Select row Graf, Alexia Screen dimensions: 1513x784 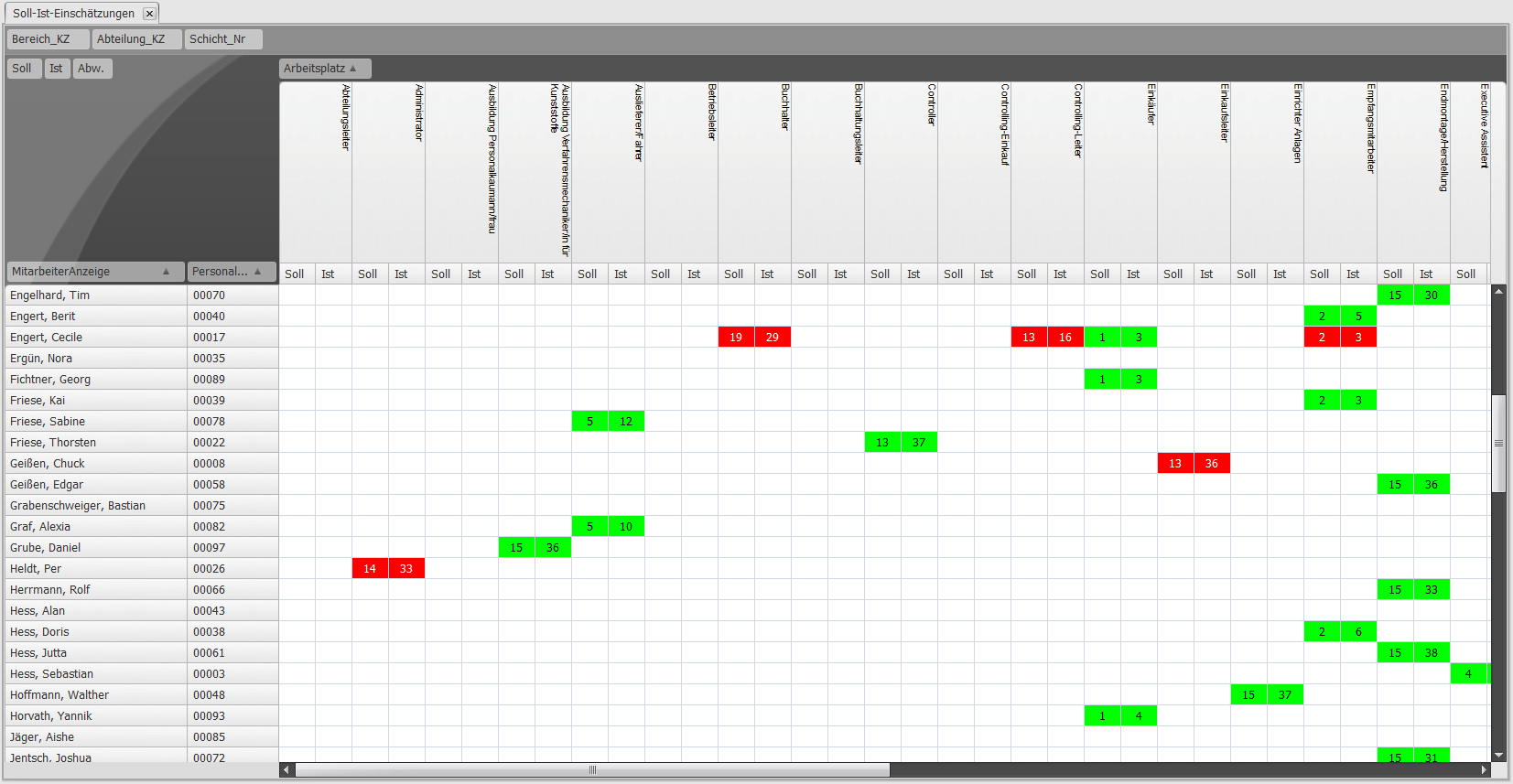(96, 527)
